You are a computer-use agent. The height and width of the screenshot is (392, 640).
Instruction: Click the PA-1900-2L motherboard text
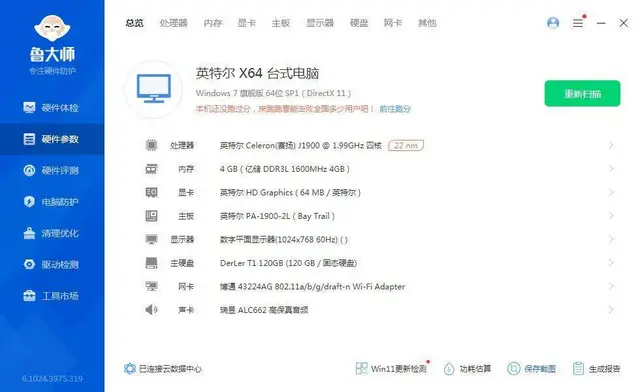pos(277,216)
